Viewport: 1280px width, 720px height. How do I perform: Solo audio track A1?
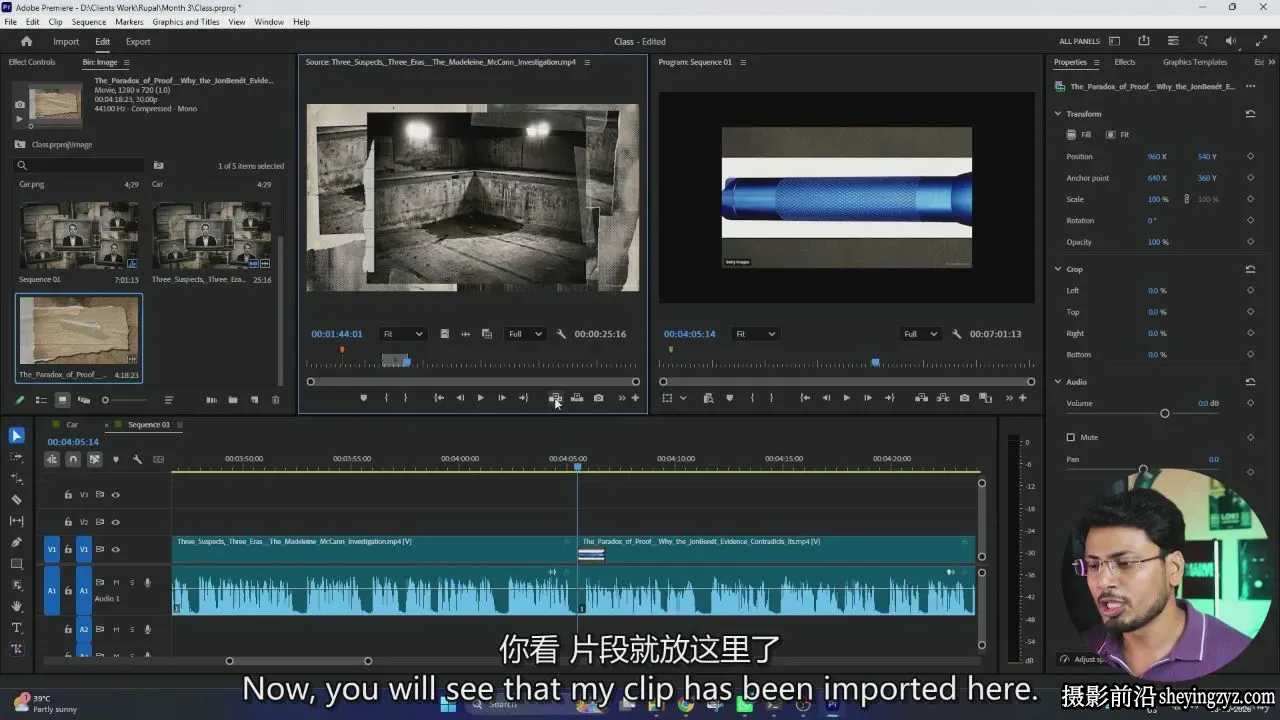tap(131, 582)
